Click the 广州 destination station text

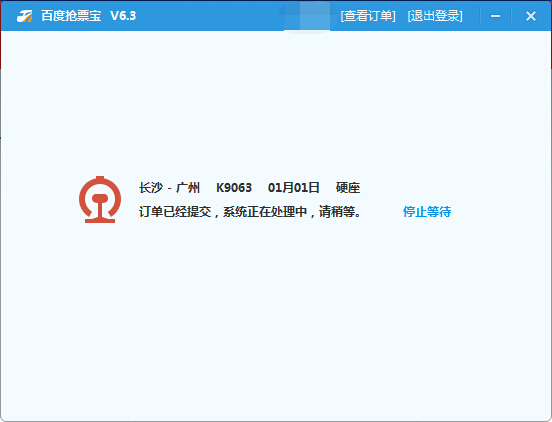pos(188,188)
